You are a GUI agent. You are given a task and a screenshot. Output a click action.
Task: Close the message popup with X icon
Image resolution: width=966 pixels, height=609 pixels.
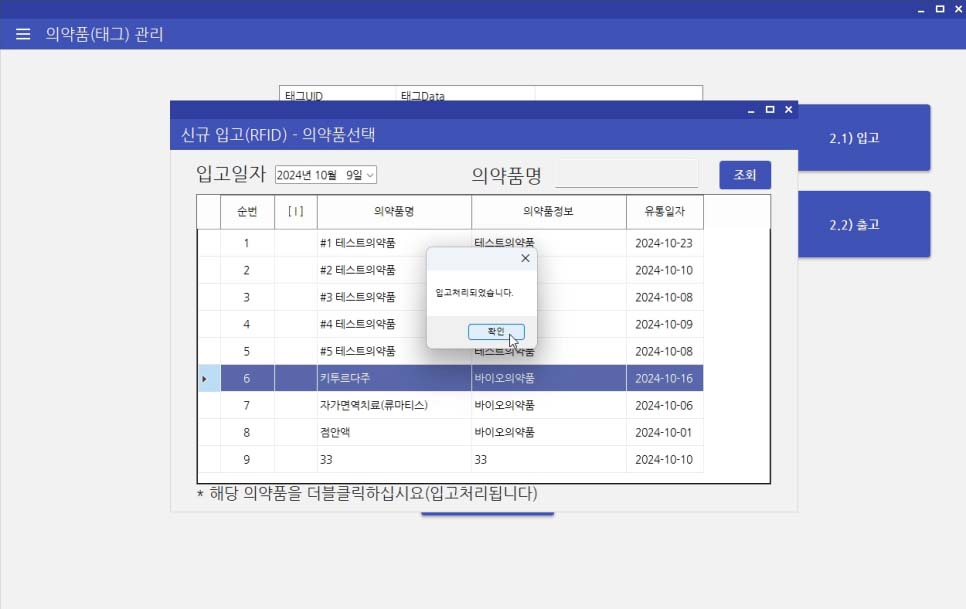pyautogui.click(x=525, y=258)
